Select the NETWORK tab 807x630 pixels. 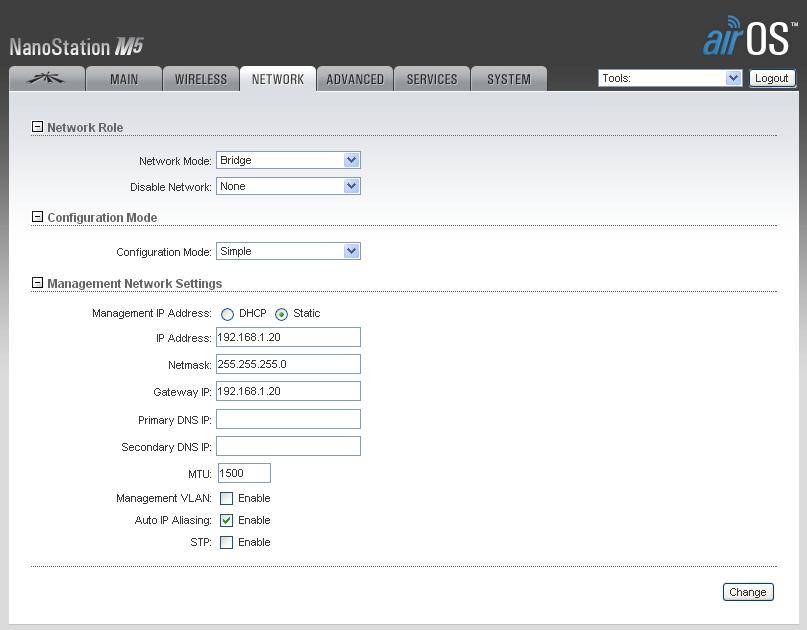tap(278, 79)
